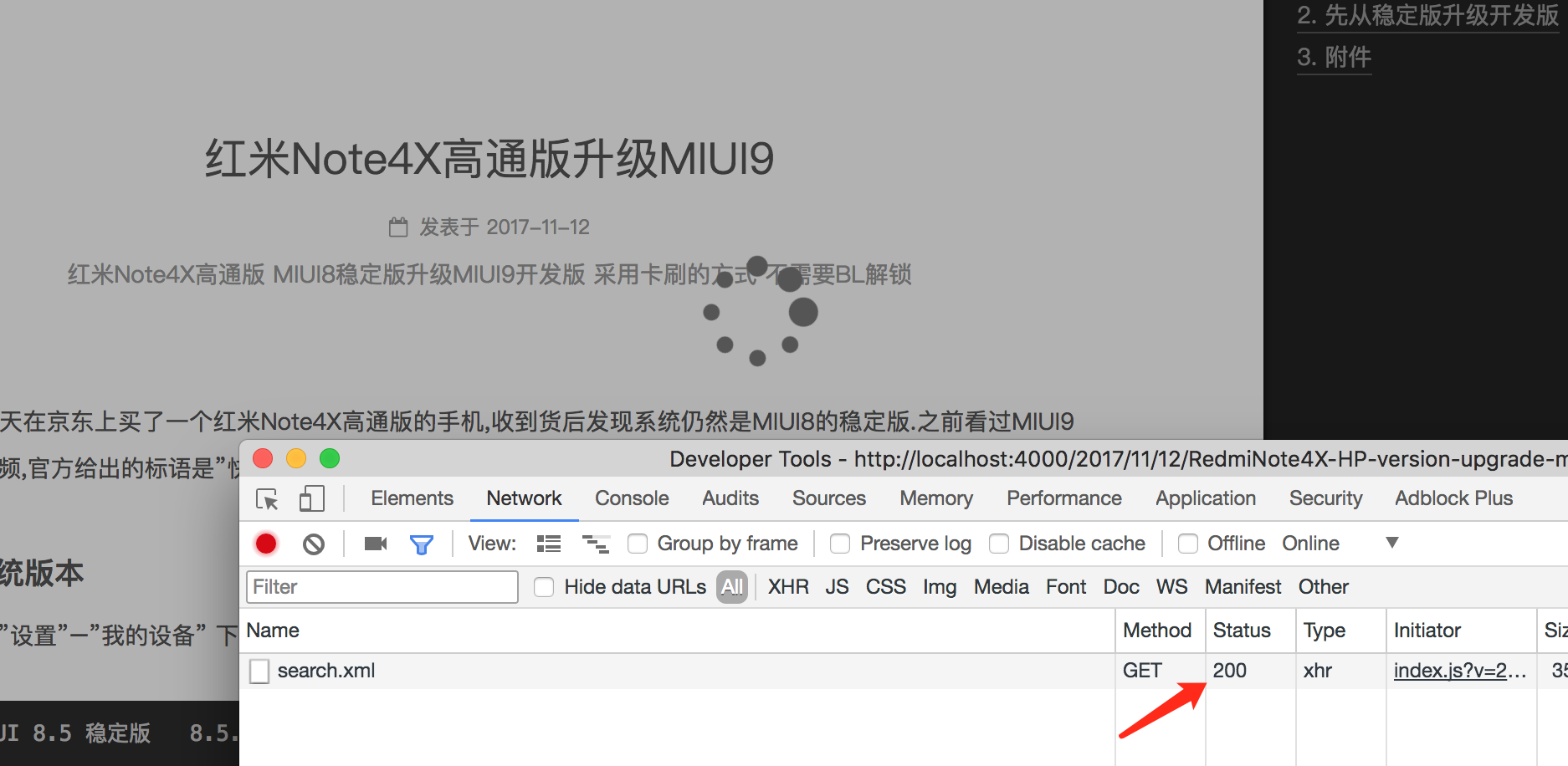Close the Developer Tools window
This screenshot has height=766, width=1568.
[x=263, y=458]
